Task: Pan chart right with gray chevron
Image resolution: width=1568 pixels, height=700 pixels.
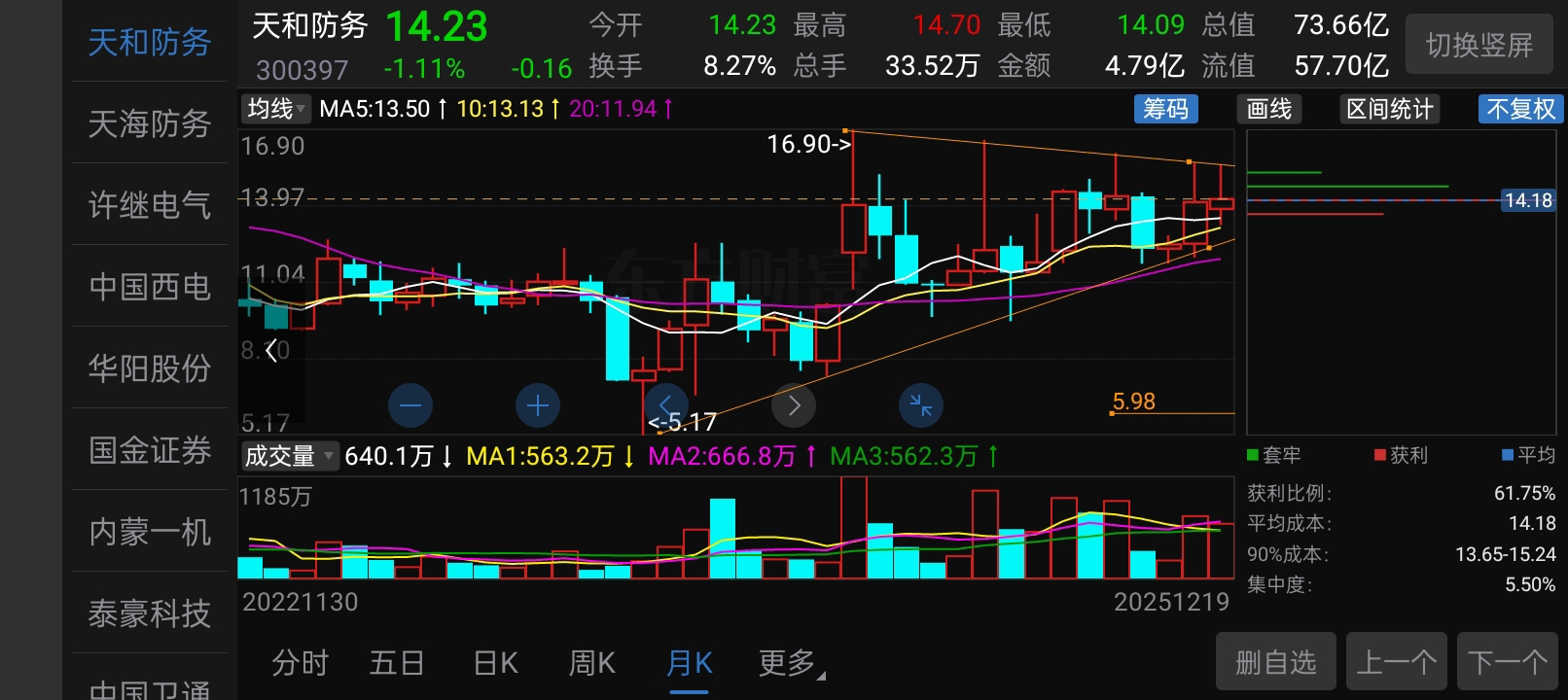Action: [794, 405]
